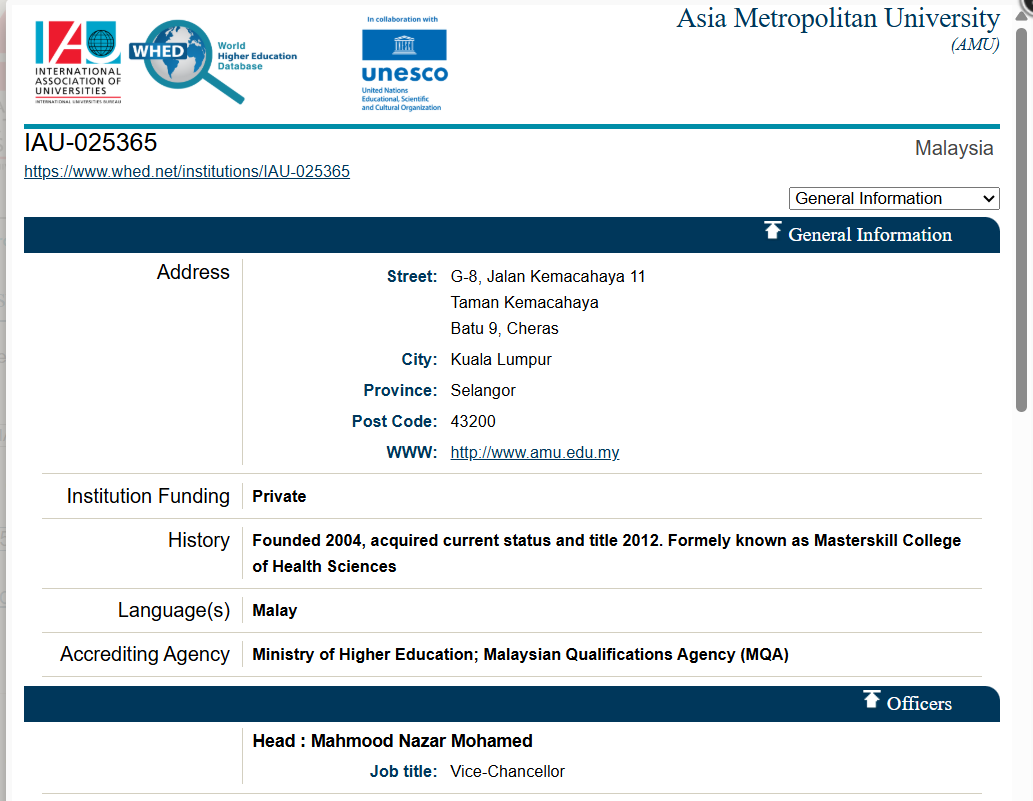This screenshot has width=1033, height=801.
Task: Click the Province: field label
Action: coord(401,391)
